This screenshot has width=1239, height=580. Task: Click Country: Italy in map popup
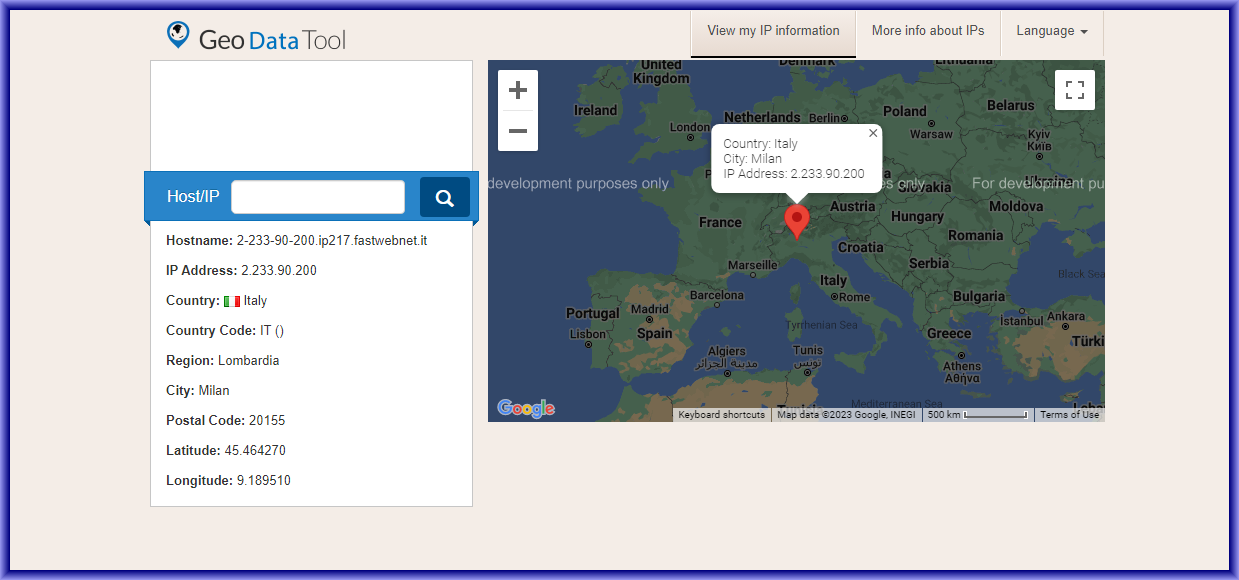point(760,144)
